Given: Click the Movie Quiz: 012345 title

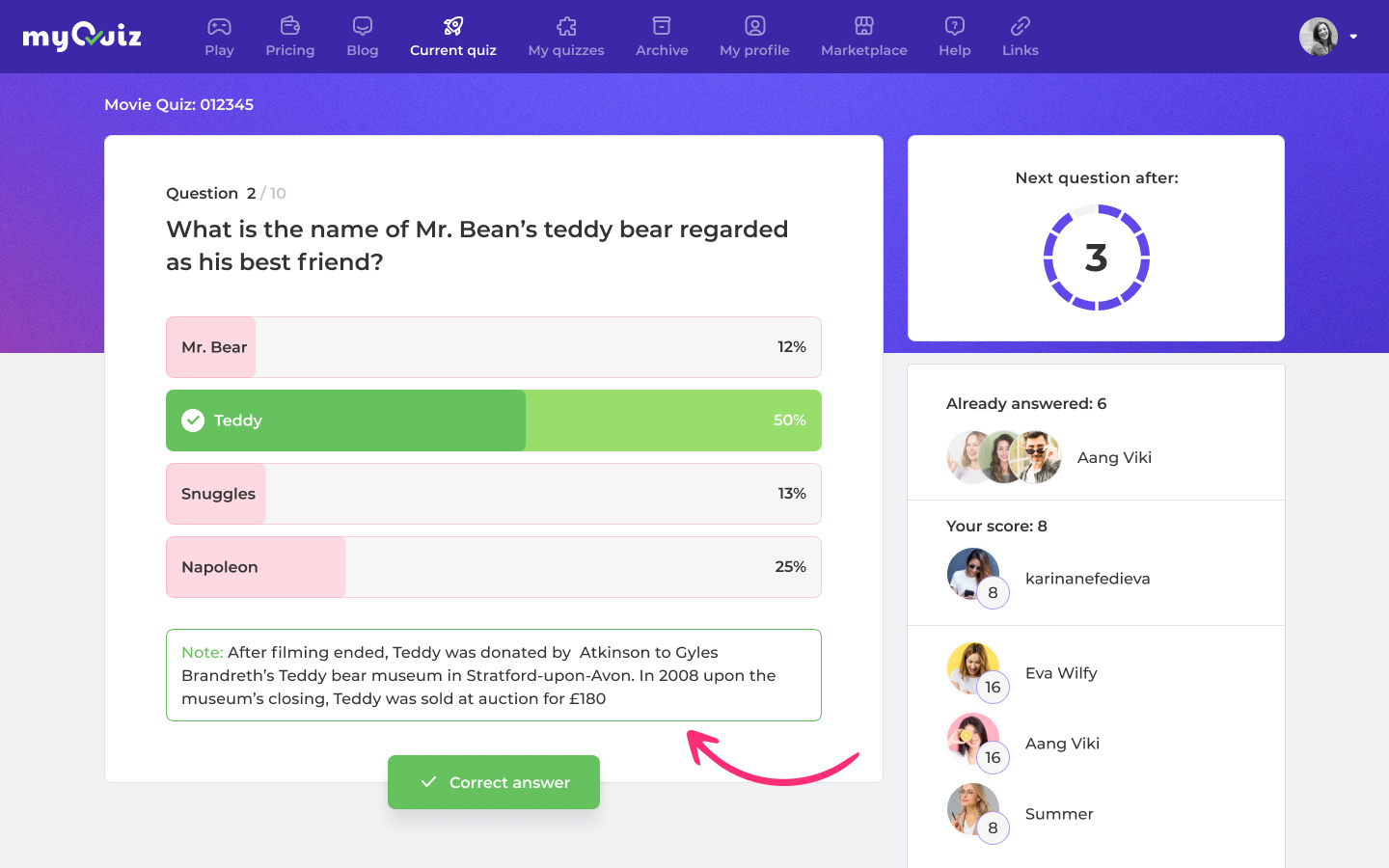Looking at the screenshot, I should (178, 104).
